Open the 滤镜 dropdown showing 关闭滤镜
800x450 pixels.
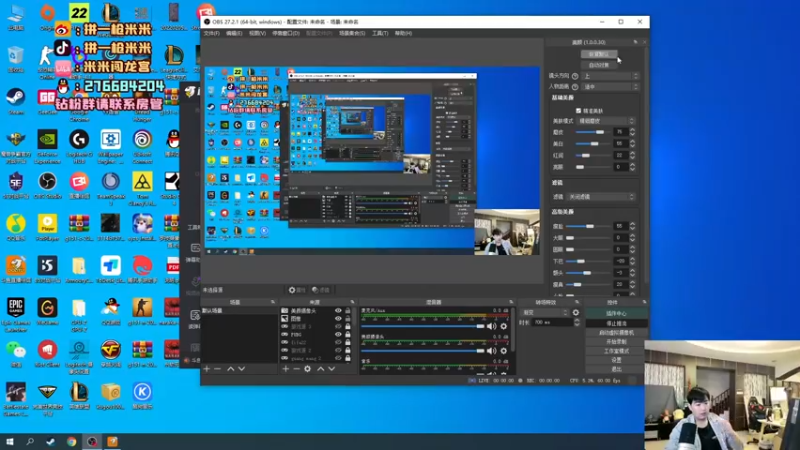pos(601,196)
